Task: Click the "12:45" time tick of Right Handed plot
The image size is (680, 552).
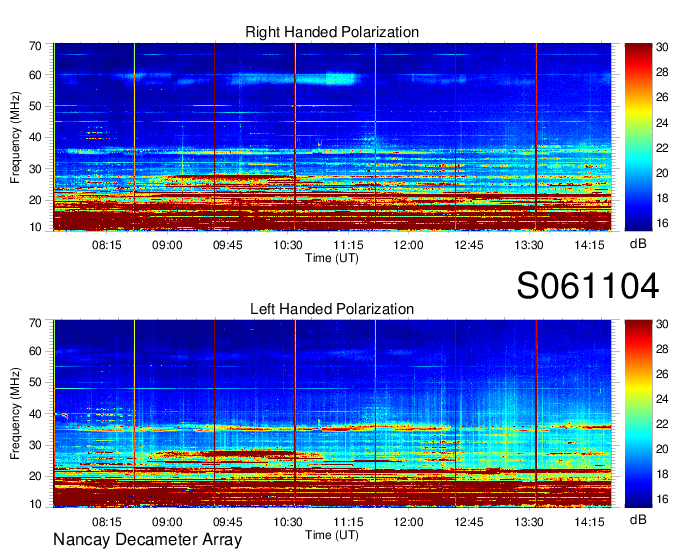Action: pyautogui.click(x=468, y=245)
